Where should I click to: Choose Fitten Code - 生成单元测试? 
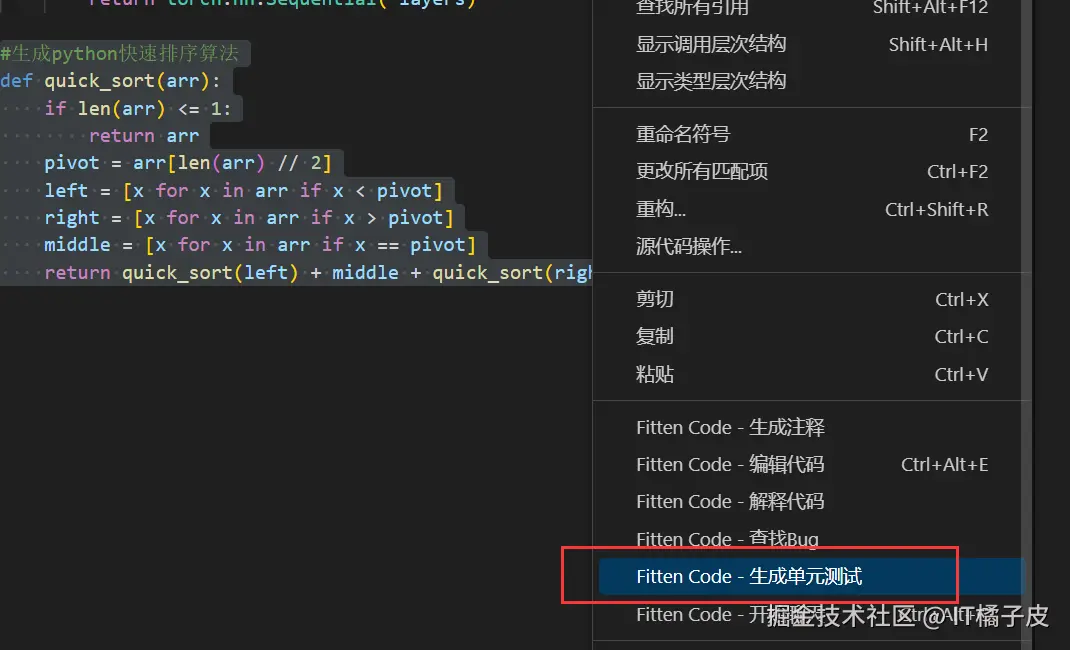click(x=811, y=576)
